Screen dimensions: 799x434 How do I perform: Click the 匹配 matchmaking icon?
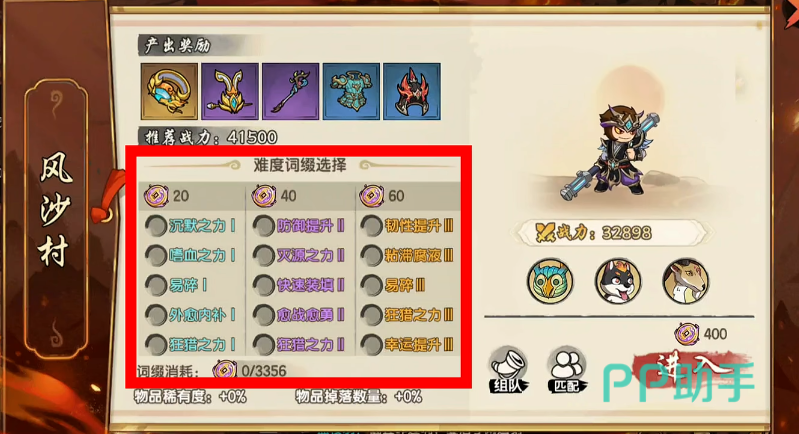click(x=567, y=370)
